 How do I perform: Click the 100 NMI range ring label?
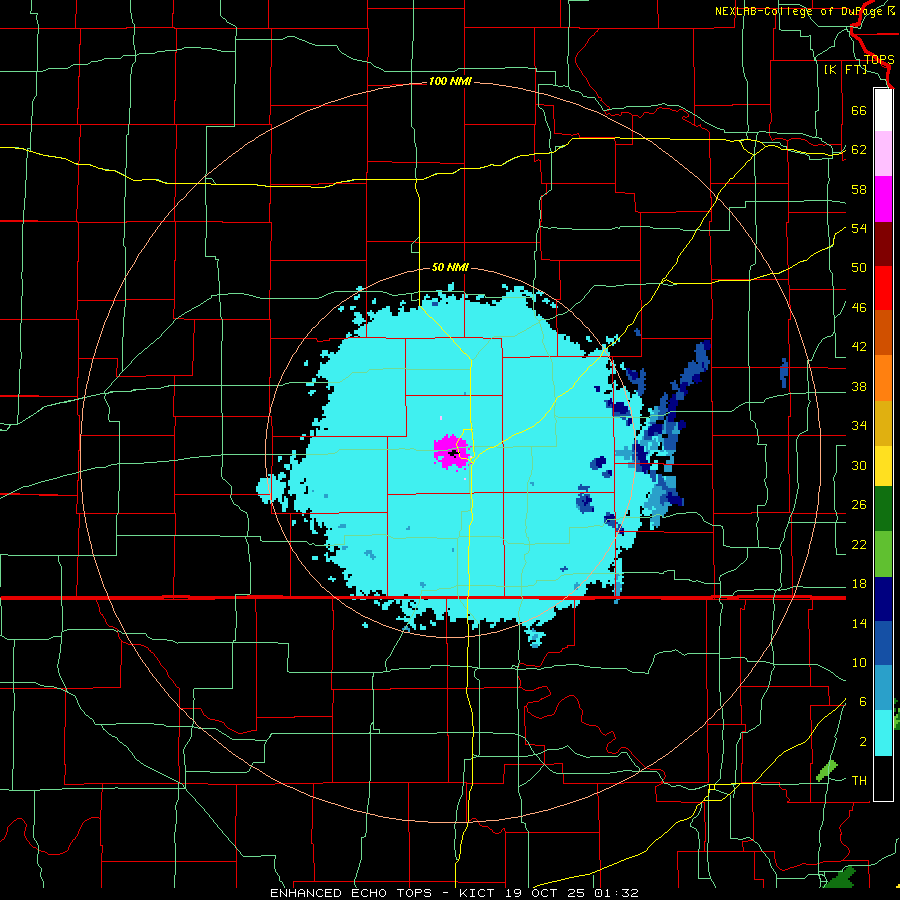click(450, 82)
